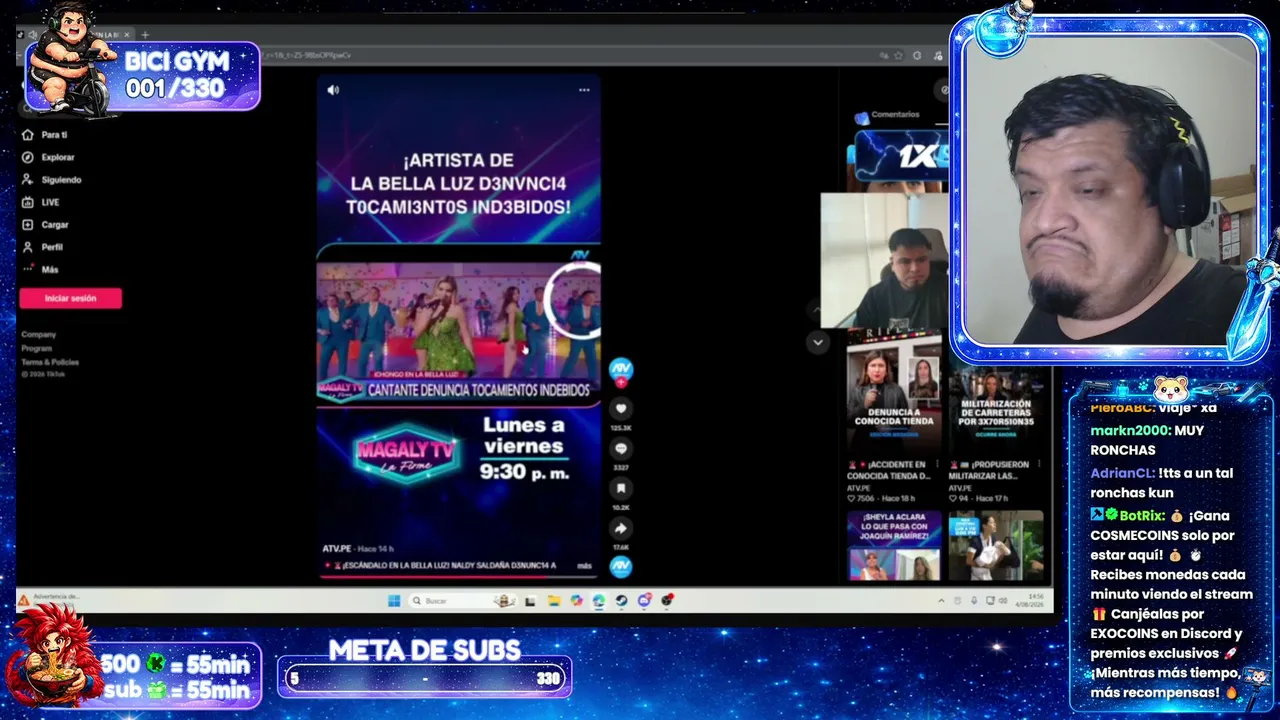Open the Windows Start menu
This screenshot has width=1280, height=720.
394,601
